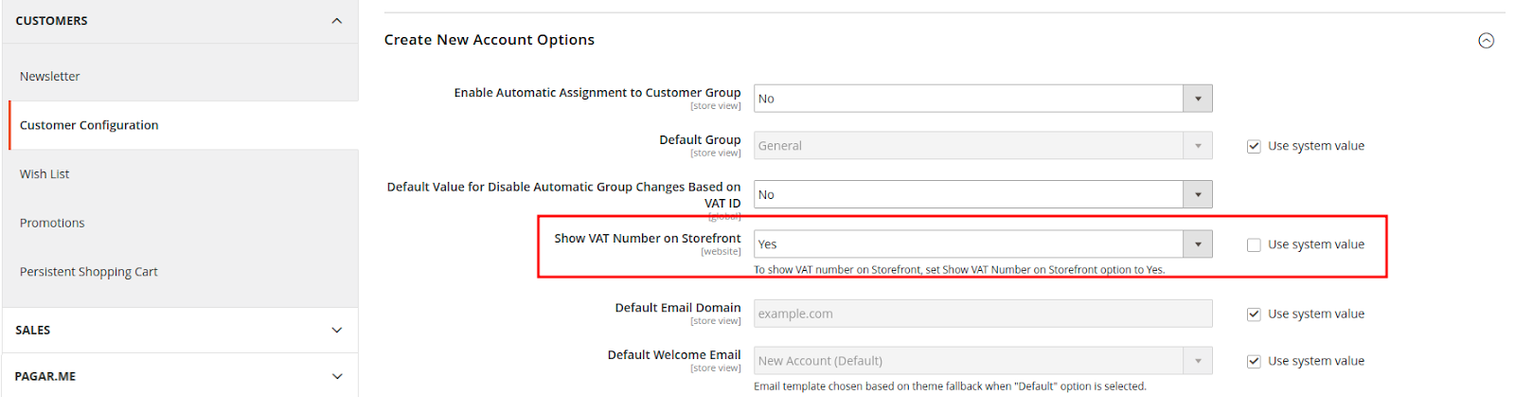Check Use system value for Show VAT Number
Image resolution: width=1515 pixels, height=397 pixels.
(x=1254, y=244)
